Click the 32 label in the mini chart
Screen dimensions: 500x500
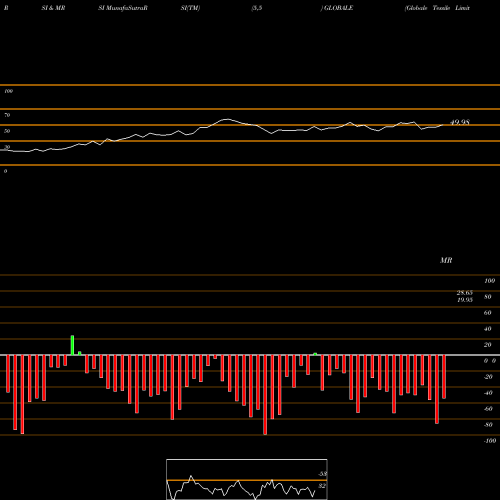(322, 486)
